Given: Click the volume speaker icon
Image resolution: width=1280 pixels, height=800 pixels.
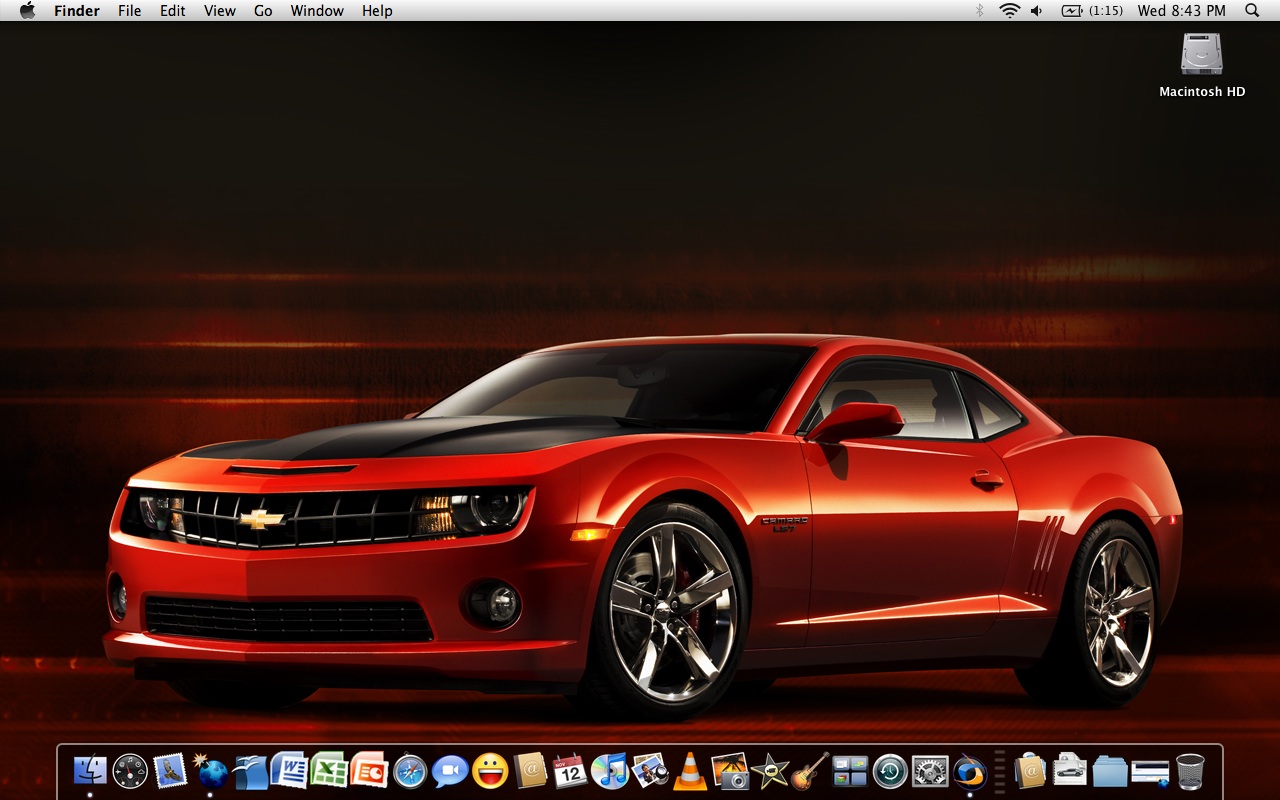Looking at the screenshot, I should 1037,11.
